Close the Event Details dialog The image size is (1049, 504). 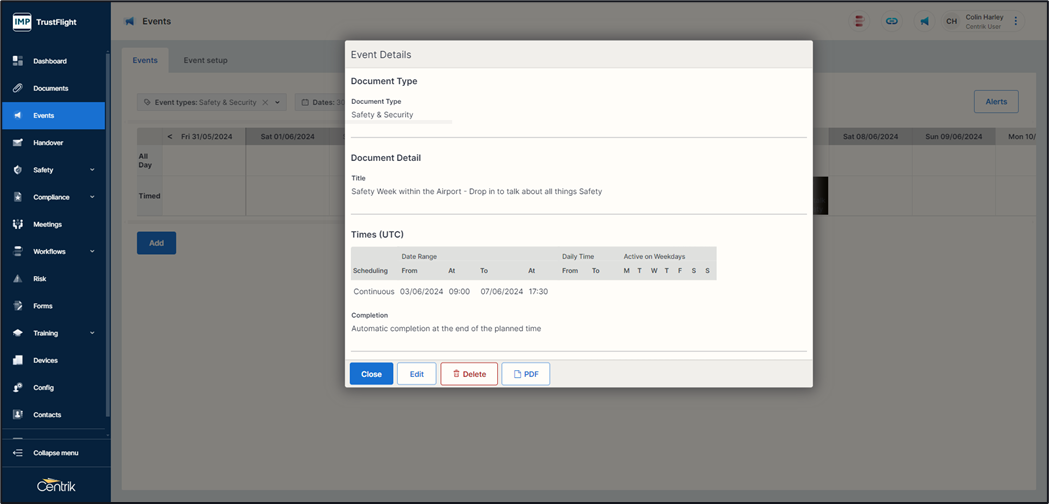click(x=371, y=374)
